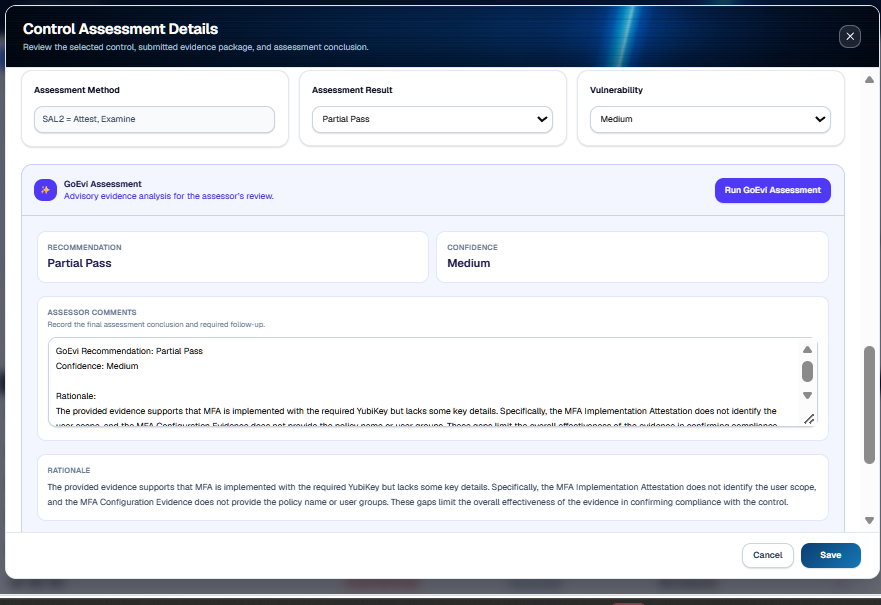The width and height of the screenshot is (881, 605).
Task: Click the Assessment Result label
Action: point(352,90)
